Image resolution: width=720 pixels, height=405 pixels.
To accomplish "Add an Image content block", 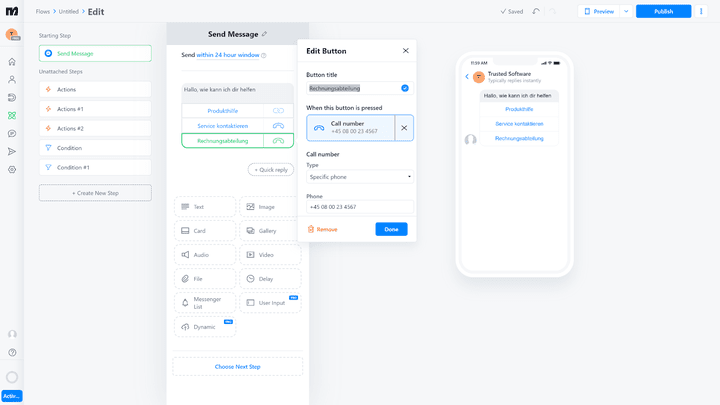I will 270,207.
